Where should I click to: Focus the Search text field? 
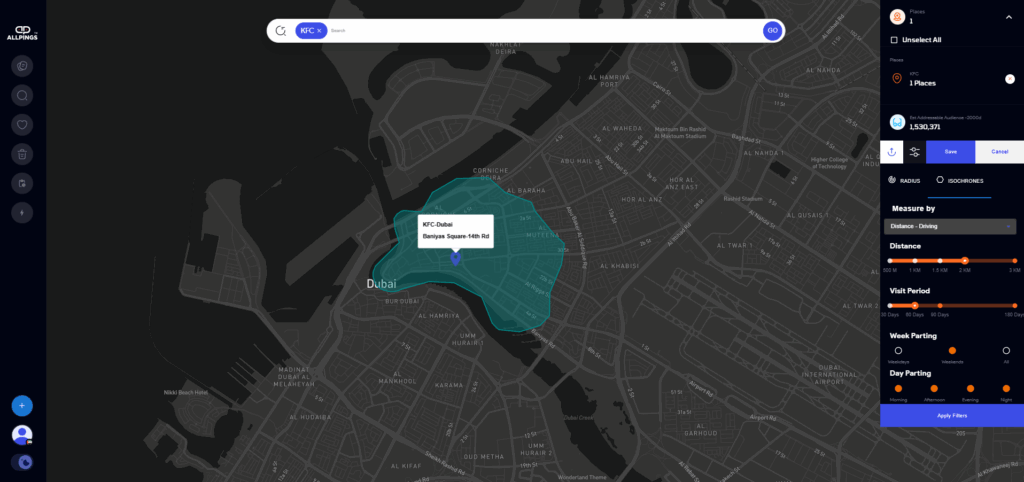[x=542, y=31]
